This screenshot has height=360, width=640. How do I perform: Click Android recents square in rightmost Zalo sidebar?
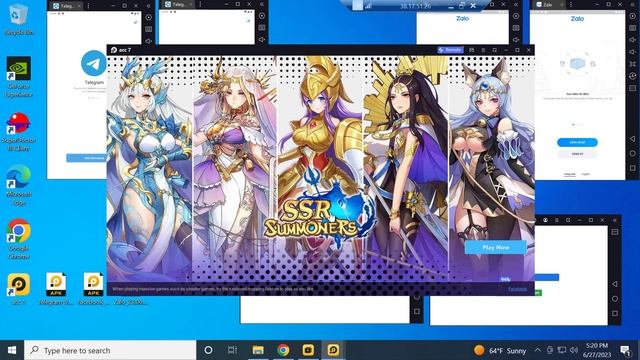click(633, 168)
